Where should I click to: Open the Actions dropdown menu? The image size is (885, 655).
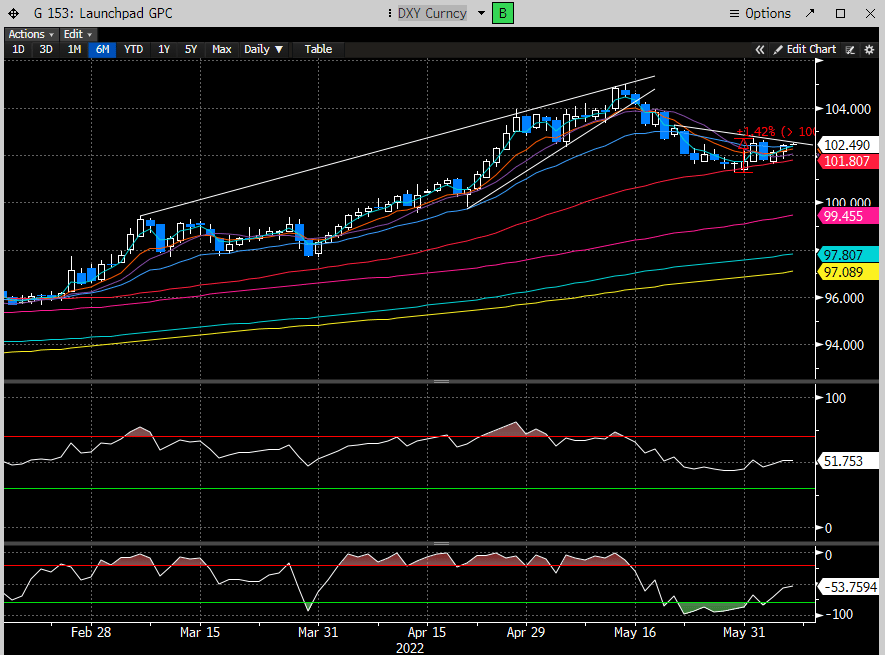click(28, 34)
